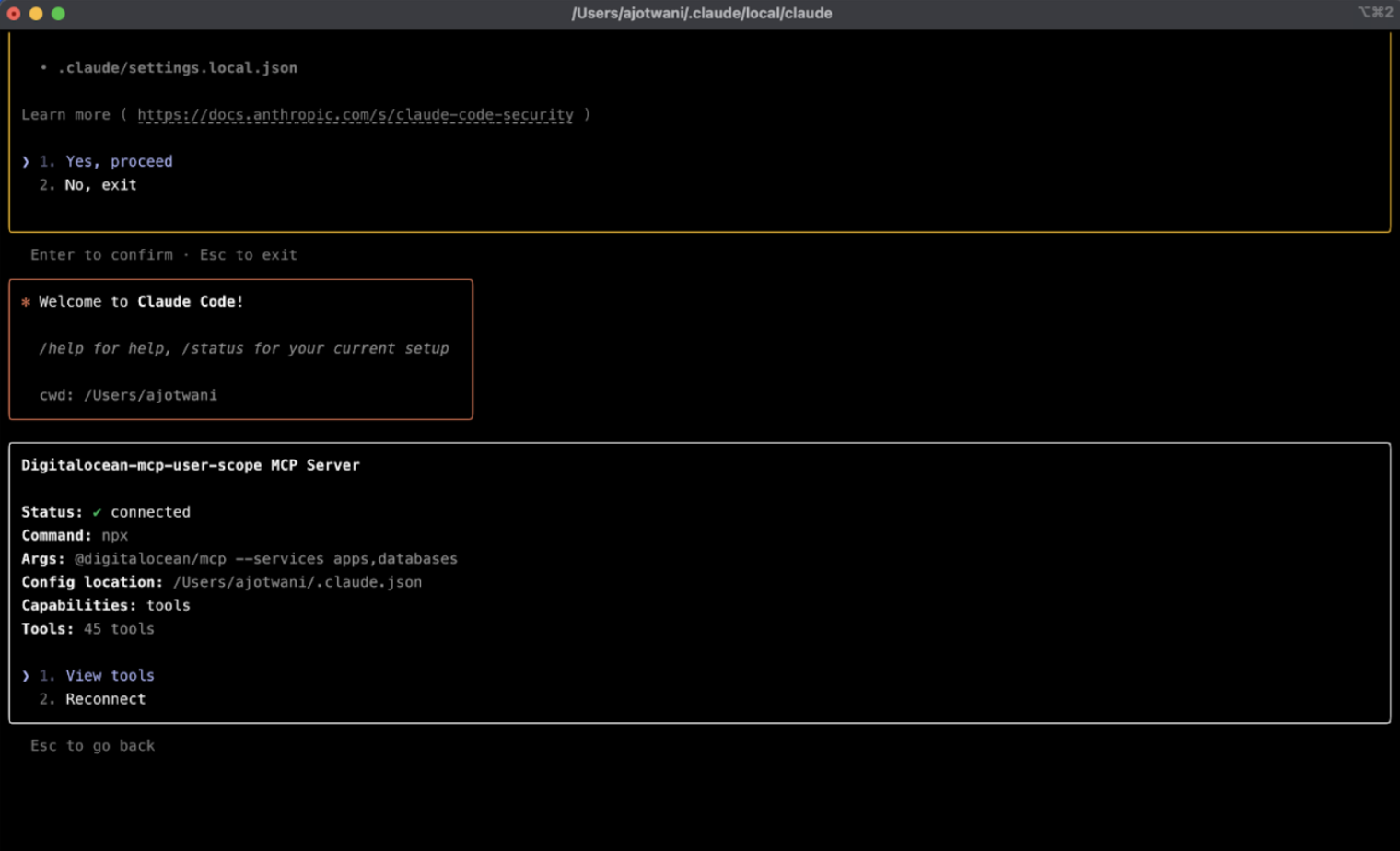
Task: Click the orange asterisk beside Welcome to Claude Code
Action: [26, 302]
